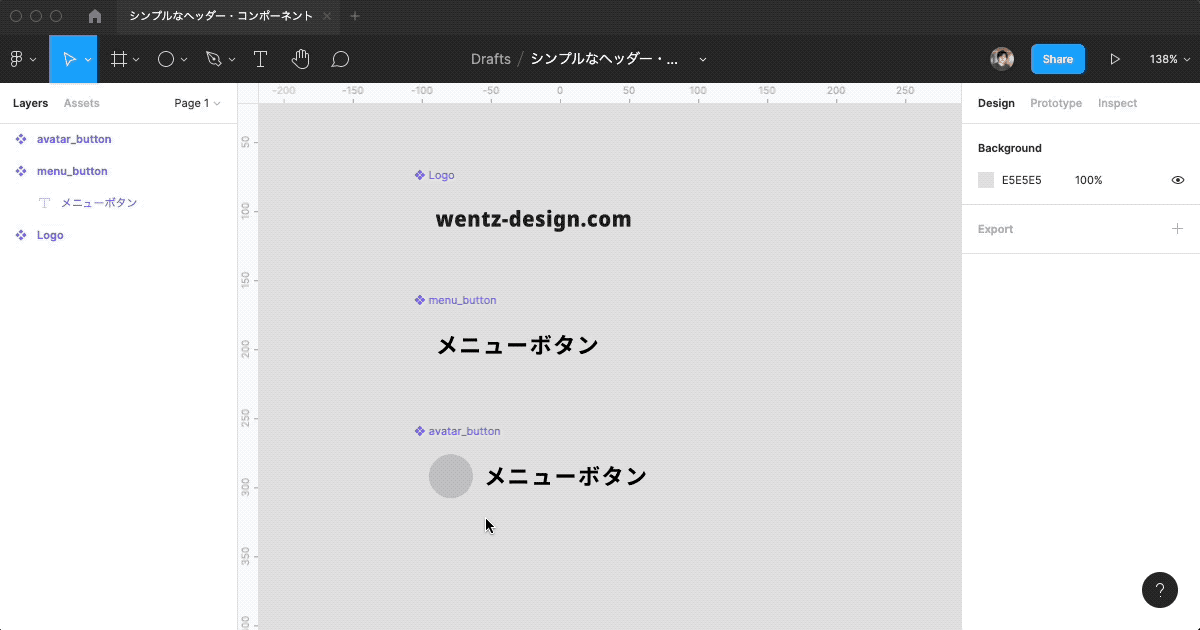Click the Share button
The width and height of the screenshot is (1200, 630).
tap(1057, 59)
